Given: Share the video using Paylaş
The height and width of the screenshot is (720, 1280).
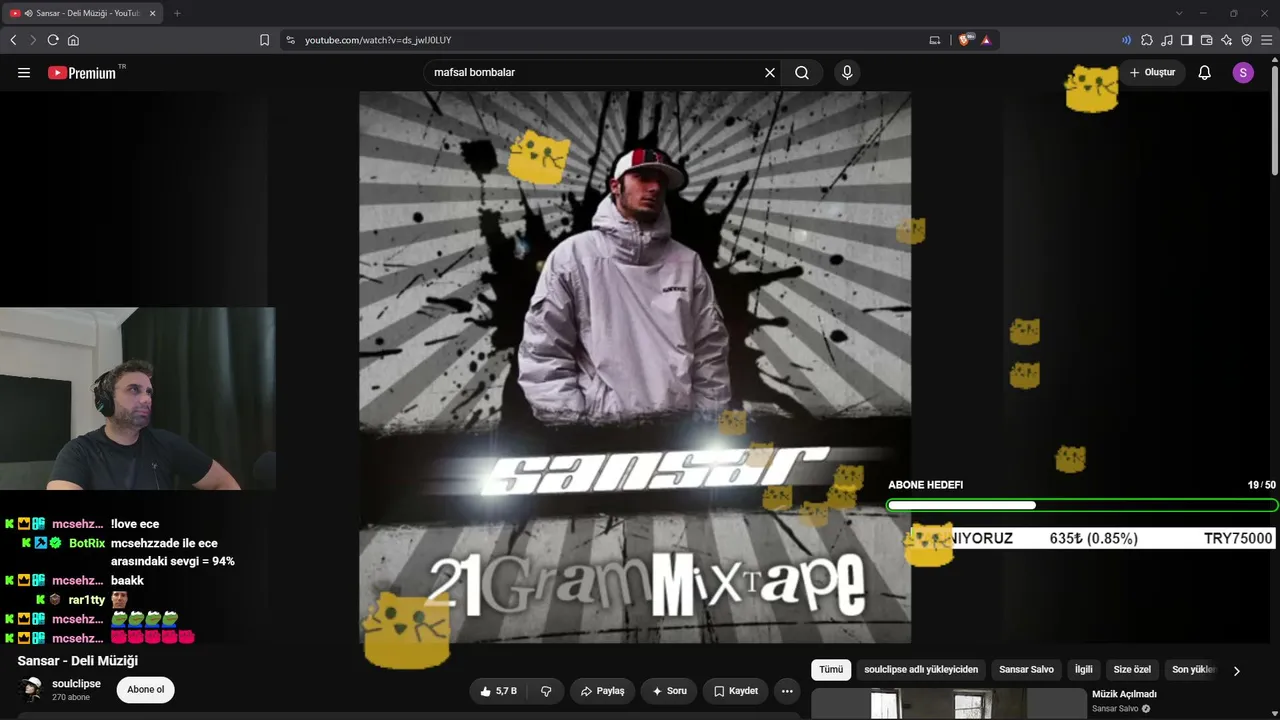Looking at the screenshot, I should pos(603,691).
